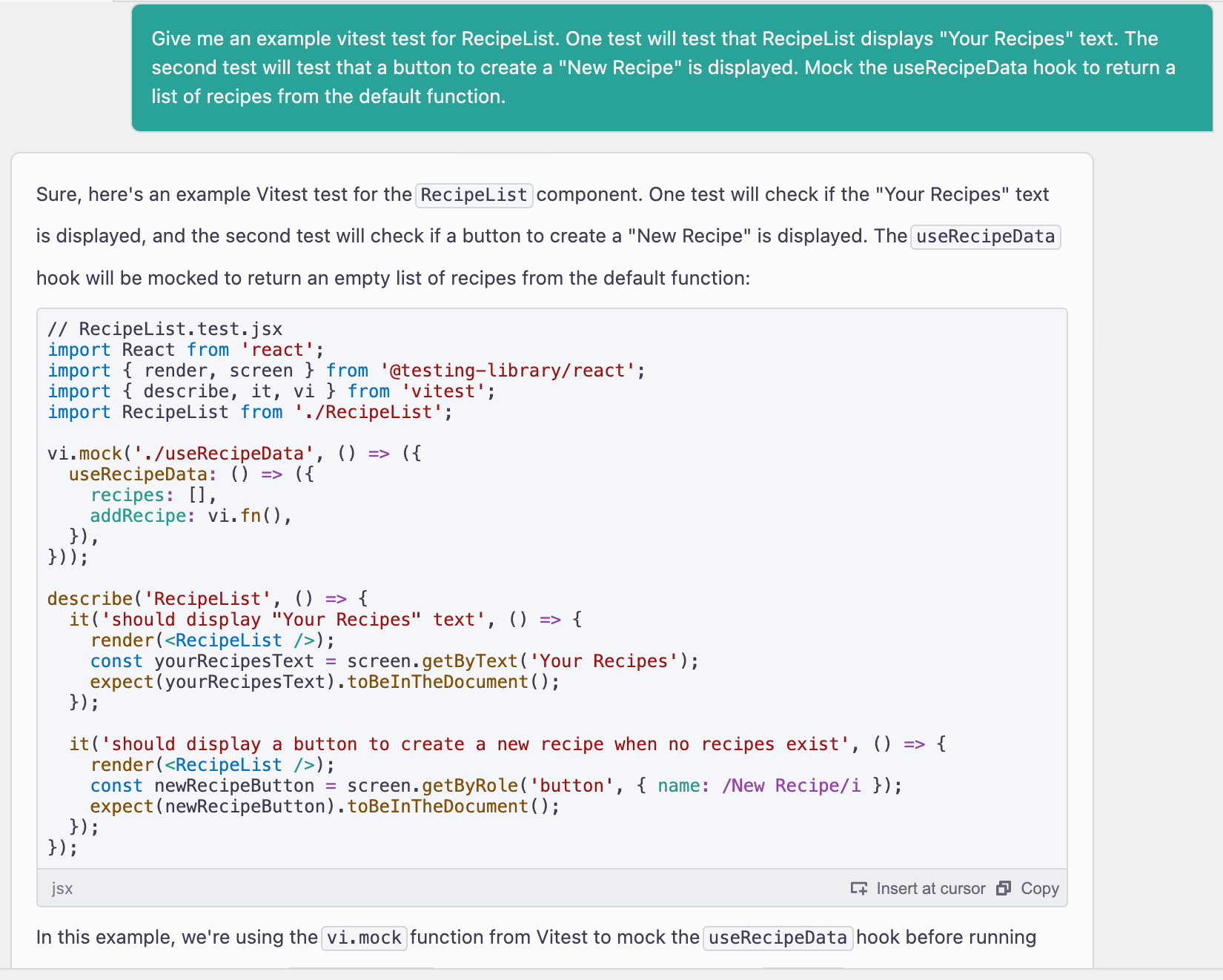Click the code block footer bar

(x=519, y=888)
